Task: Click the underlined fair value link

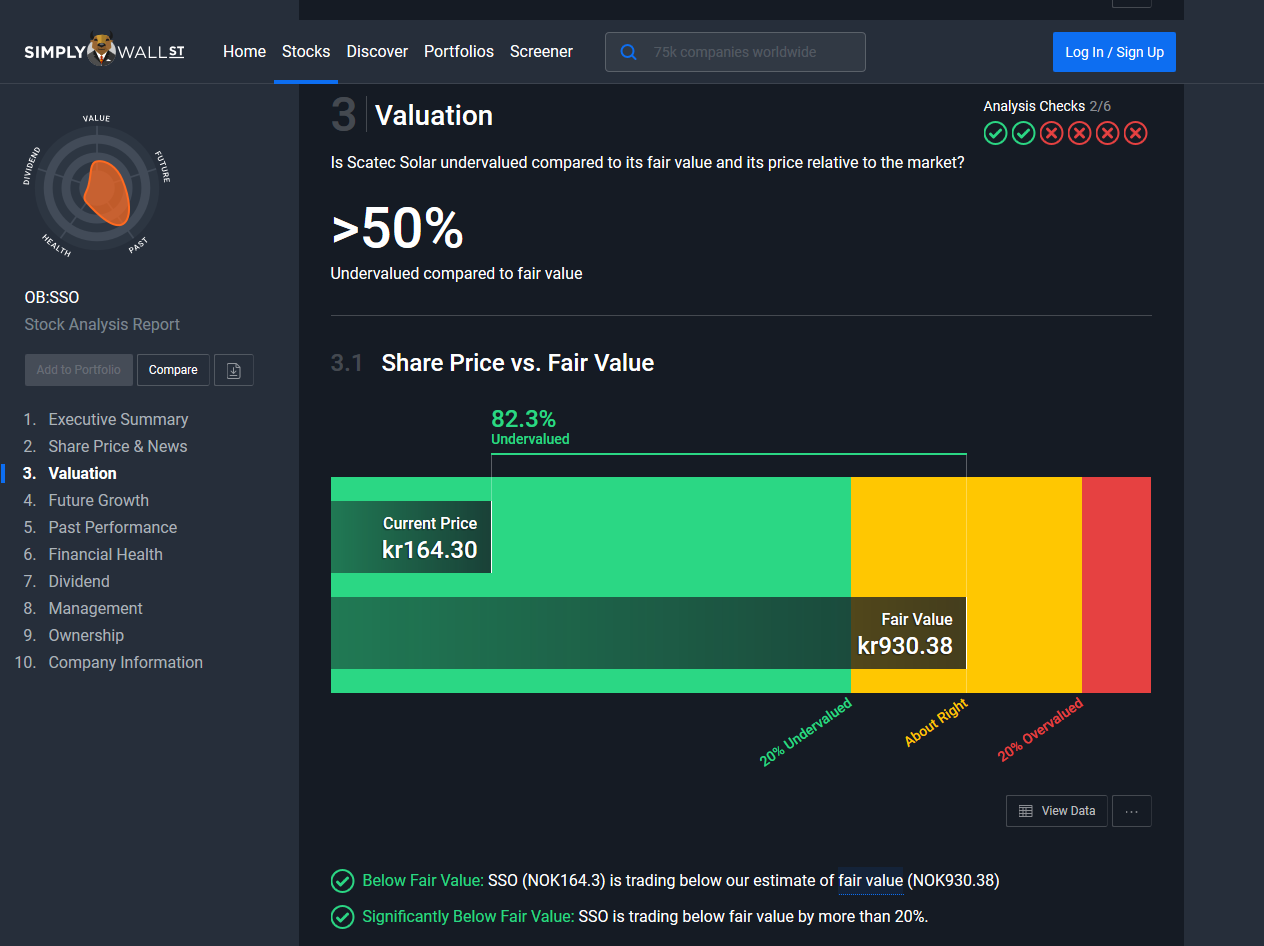Action: (870, 881)
